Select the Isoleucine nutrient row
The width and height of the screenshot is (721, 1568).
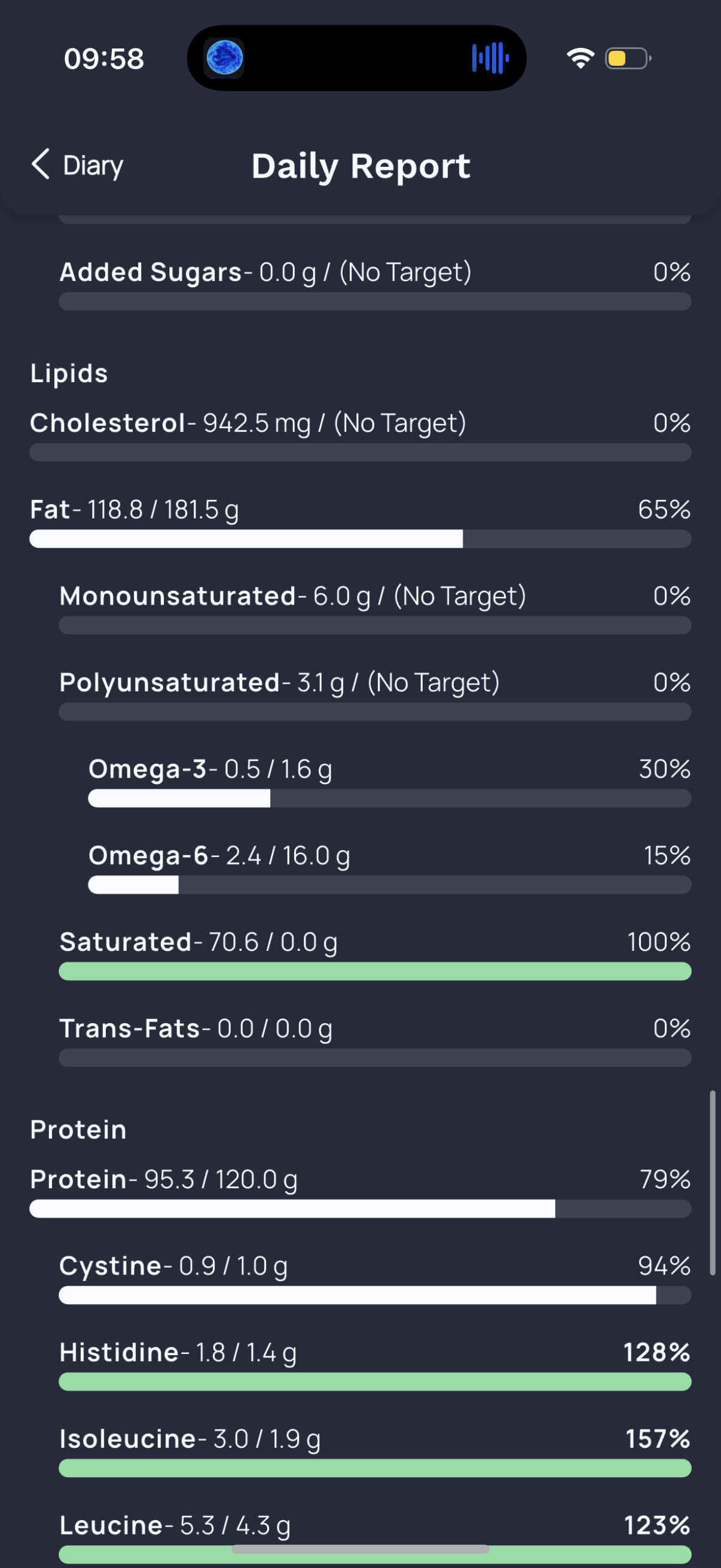pos(375,1451)
